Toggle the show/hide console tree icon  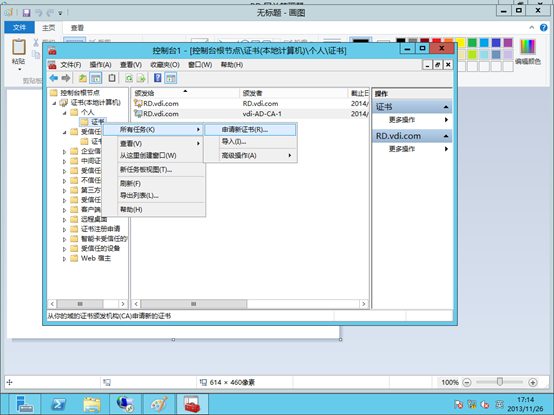tap(95, 78)
